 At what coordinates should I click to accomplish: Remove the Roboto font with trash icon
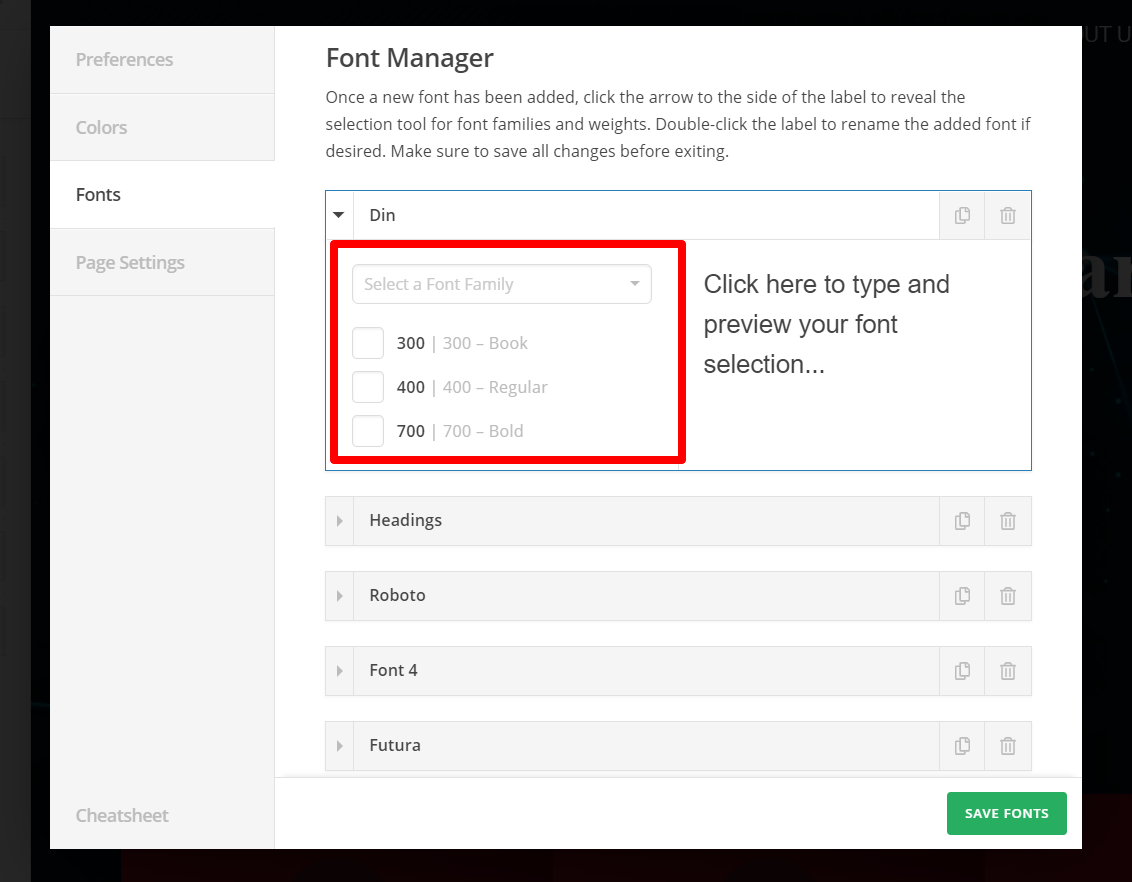pyautogui.click(x=1008, y=596)
